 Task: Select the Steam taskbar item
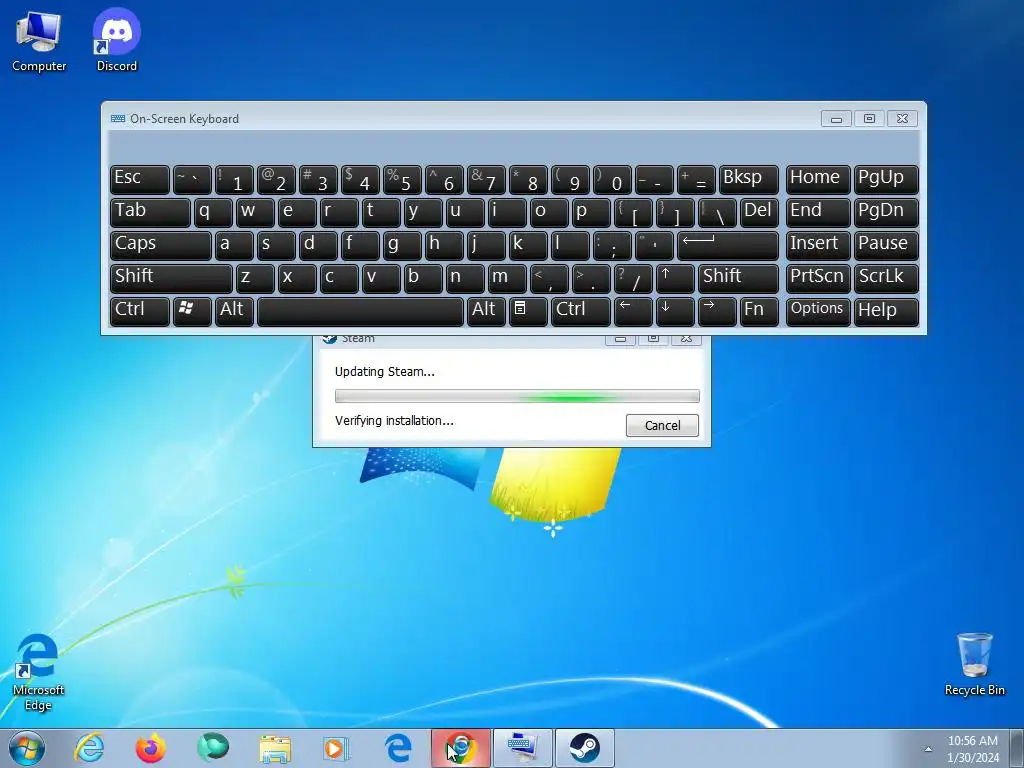pos(584,748)
